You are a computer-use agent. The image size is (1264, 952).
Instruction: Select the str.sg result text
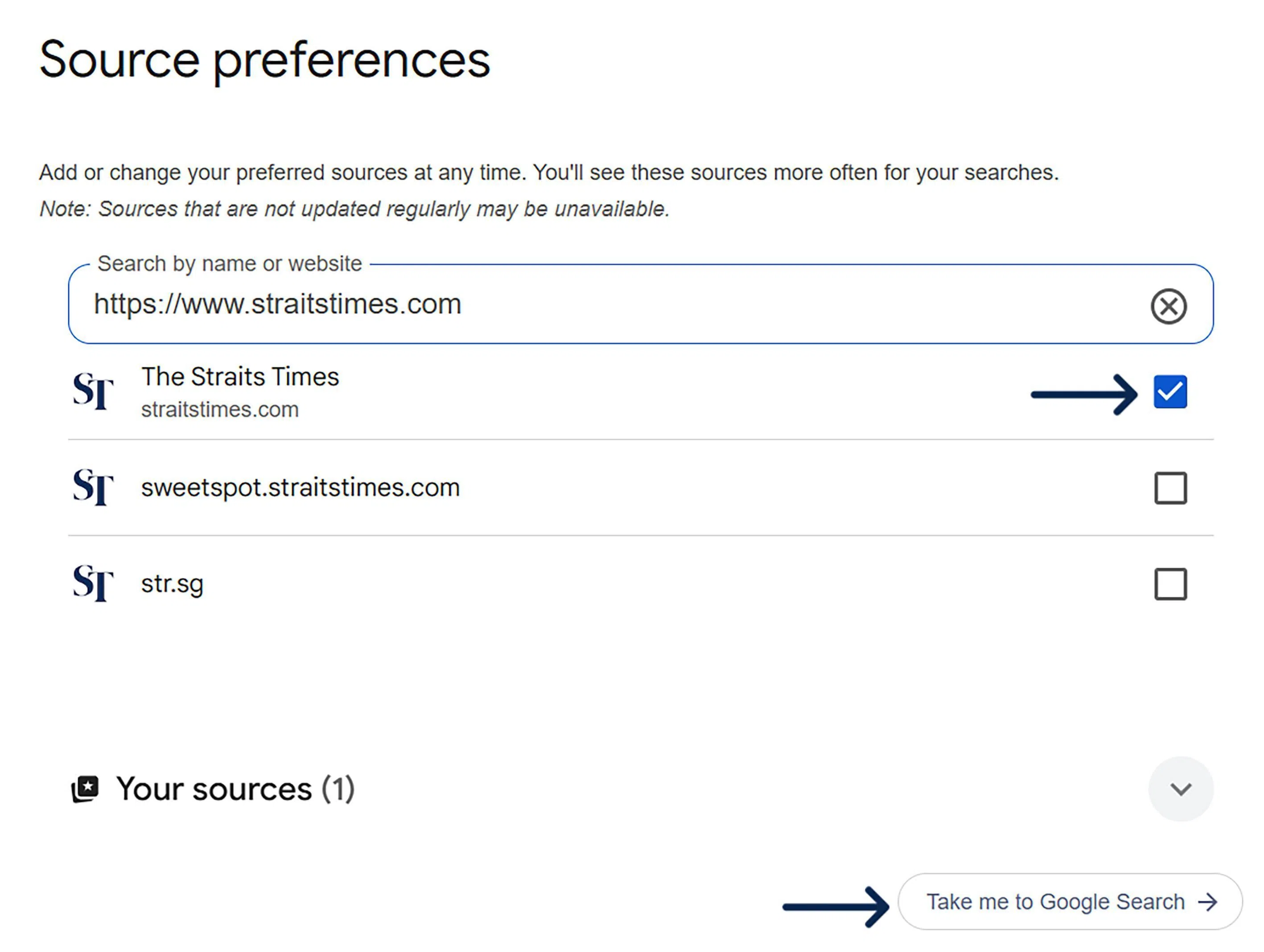172,584
